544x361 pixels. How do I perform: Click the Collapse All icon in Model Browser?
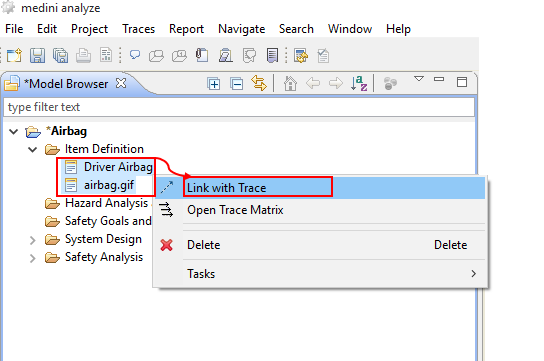pyautogui.click(x=237, y=84)
